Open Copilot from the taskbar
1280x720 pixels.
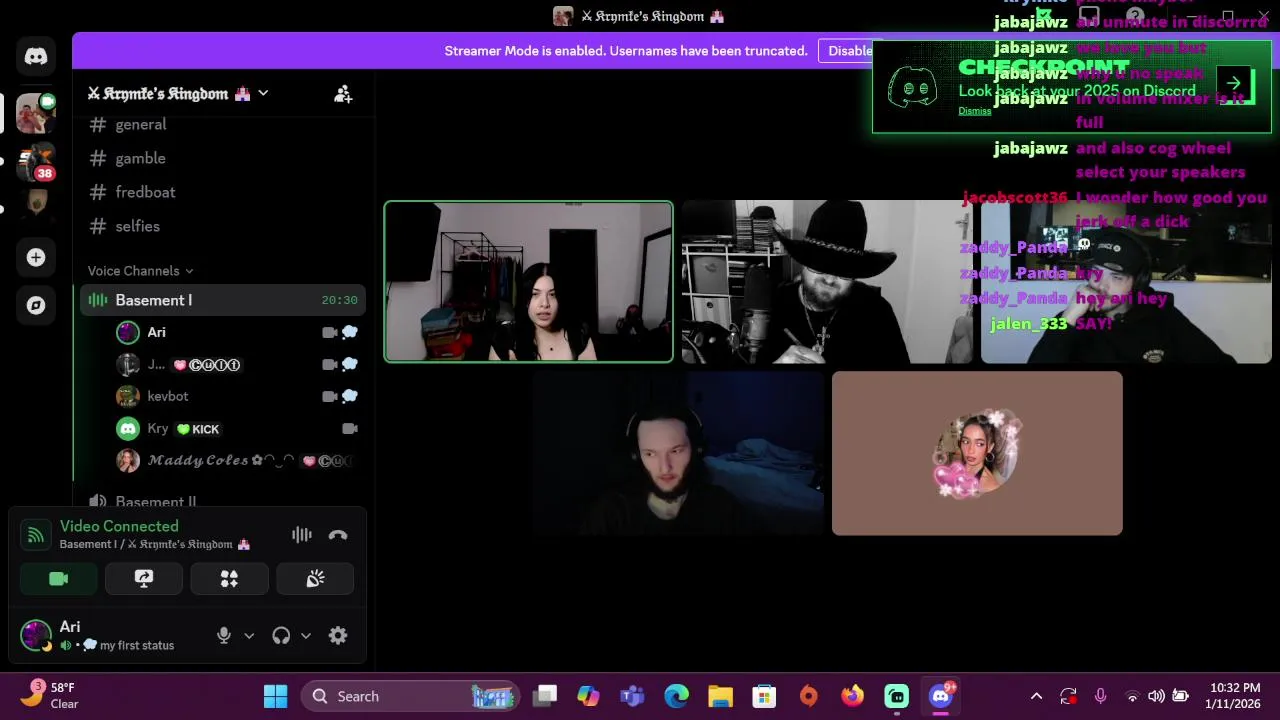(588, 696)
